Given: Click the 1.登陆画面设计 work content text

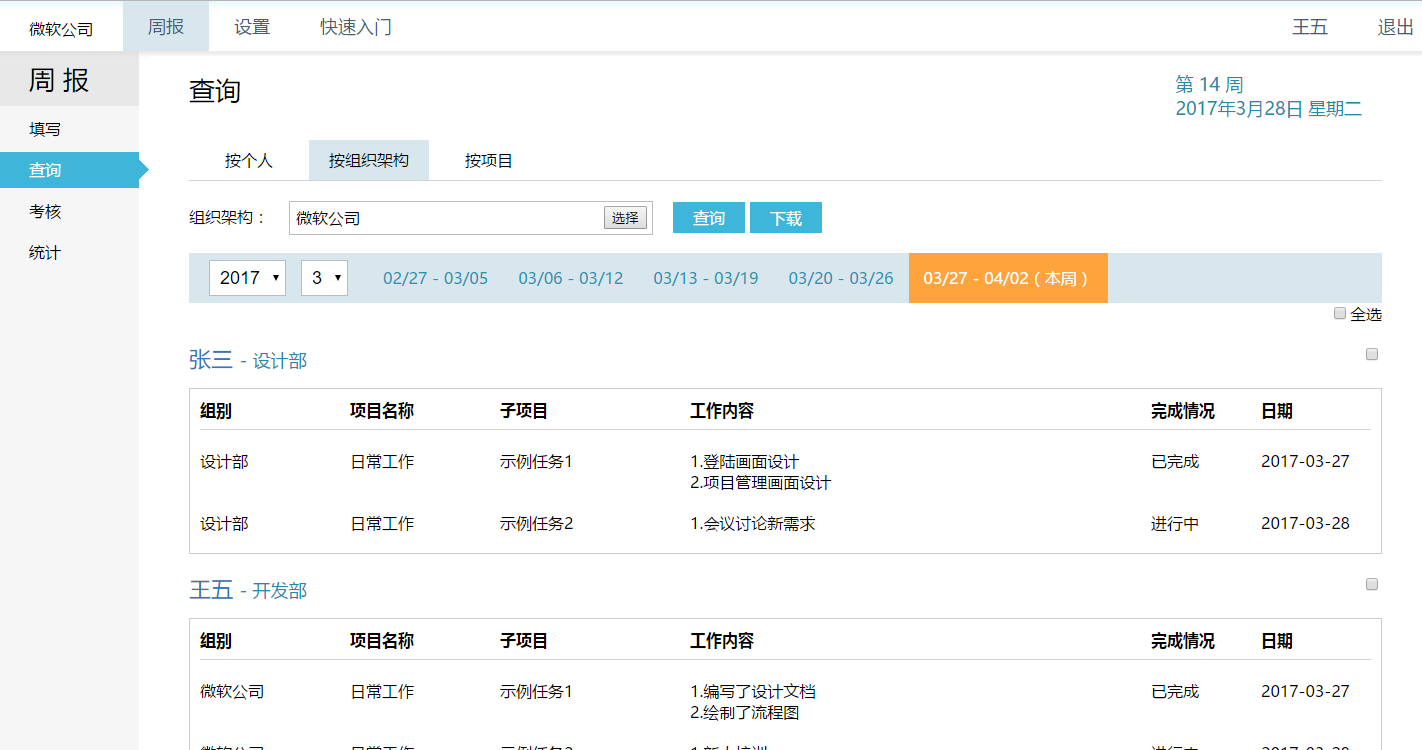Looking at the screenshot, I should (745, 462).
